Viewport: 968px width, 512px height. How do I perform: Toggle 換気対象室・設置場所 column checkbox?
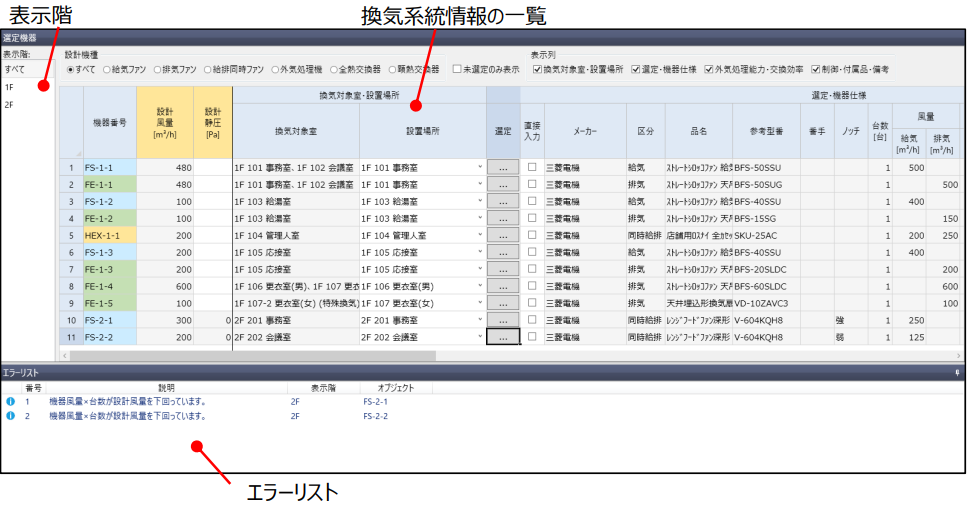[x=537, y=70]
